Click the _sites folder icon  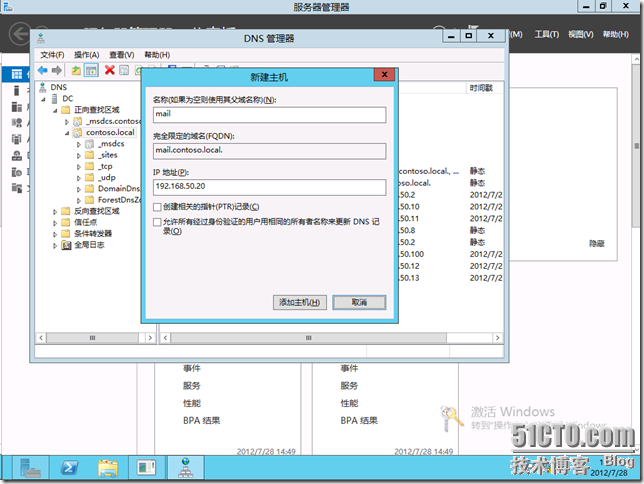click(90, 155)
